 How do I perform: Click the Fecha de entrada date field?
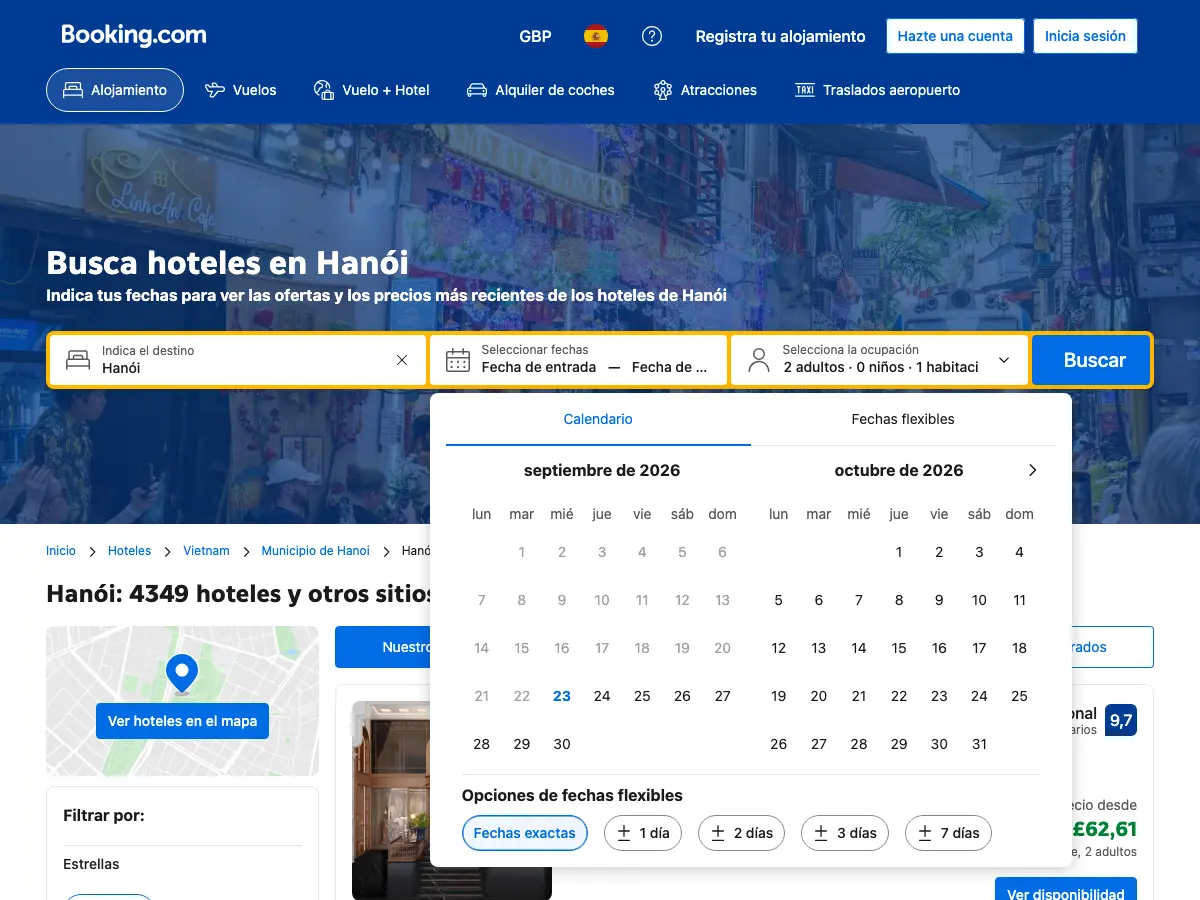[539, 367]
